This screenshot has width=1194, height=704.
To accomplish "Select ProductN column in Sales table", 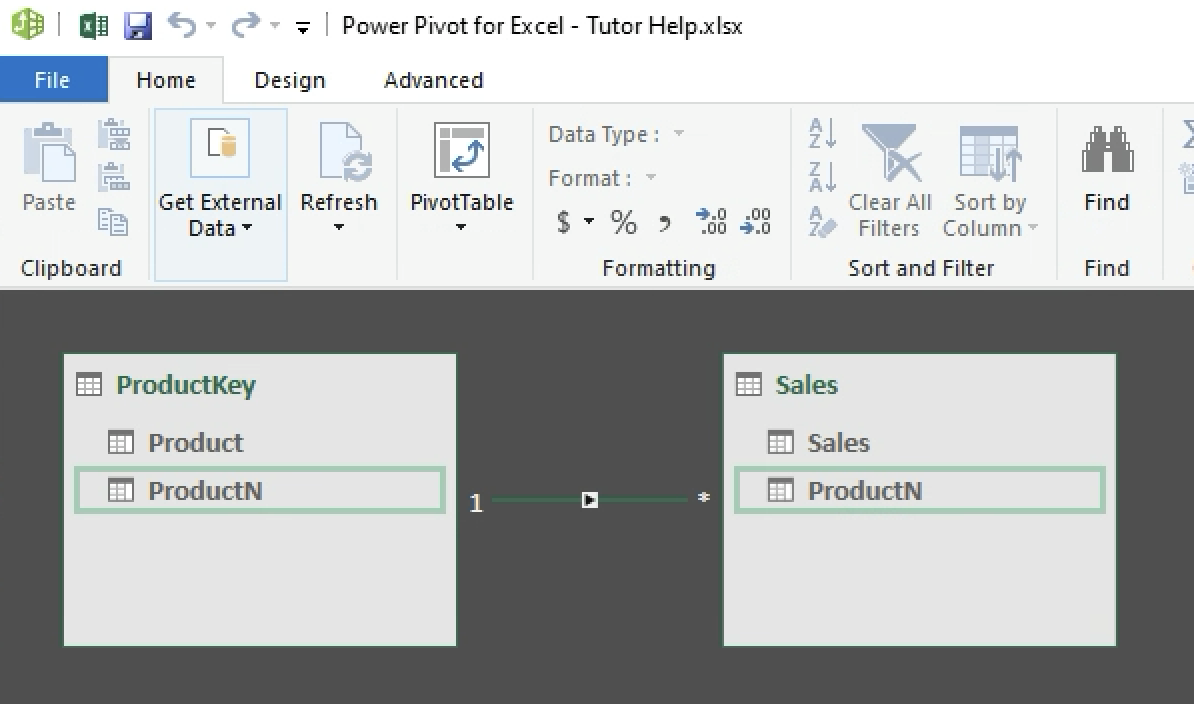I will tap(919, 490).
